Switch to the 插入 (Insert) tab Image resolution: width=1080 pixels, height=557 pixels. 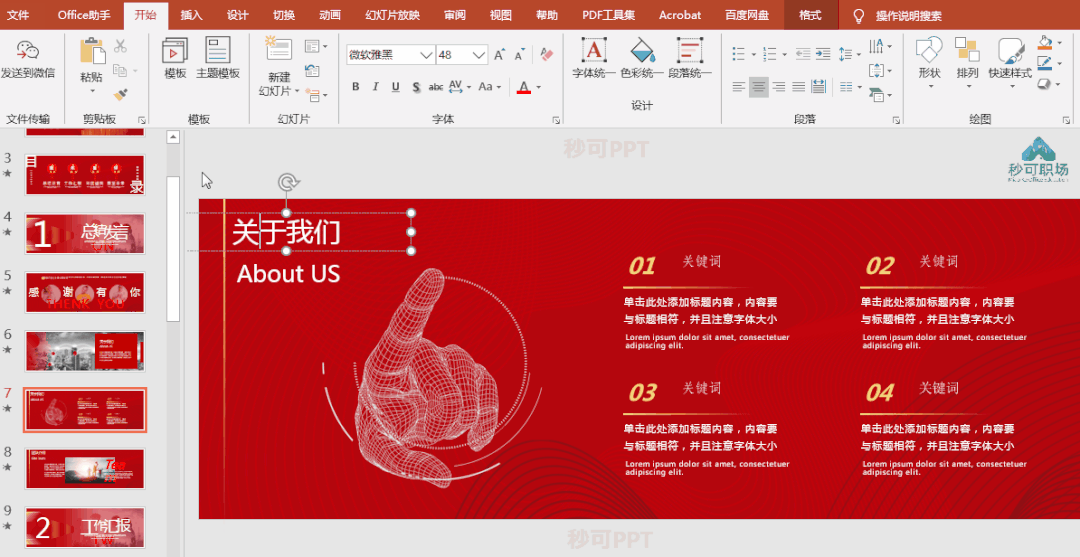191,15
